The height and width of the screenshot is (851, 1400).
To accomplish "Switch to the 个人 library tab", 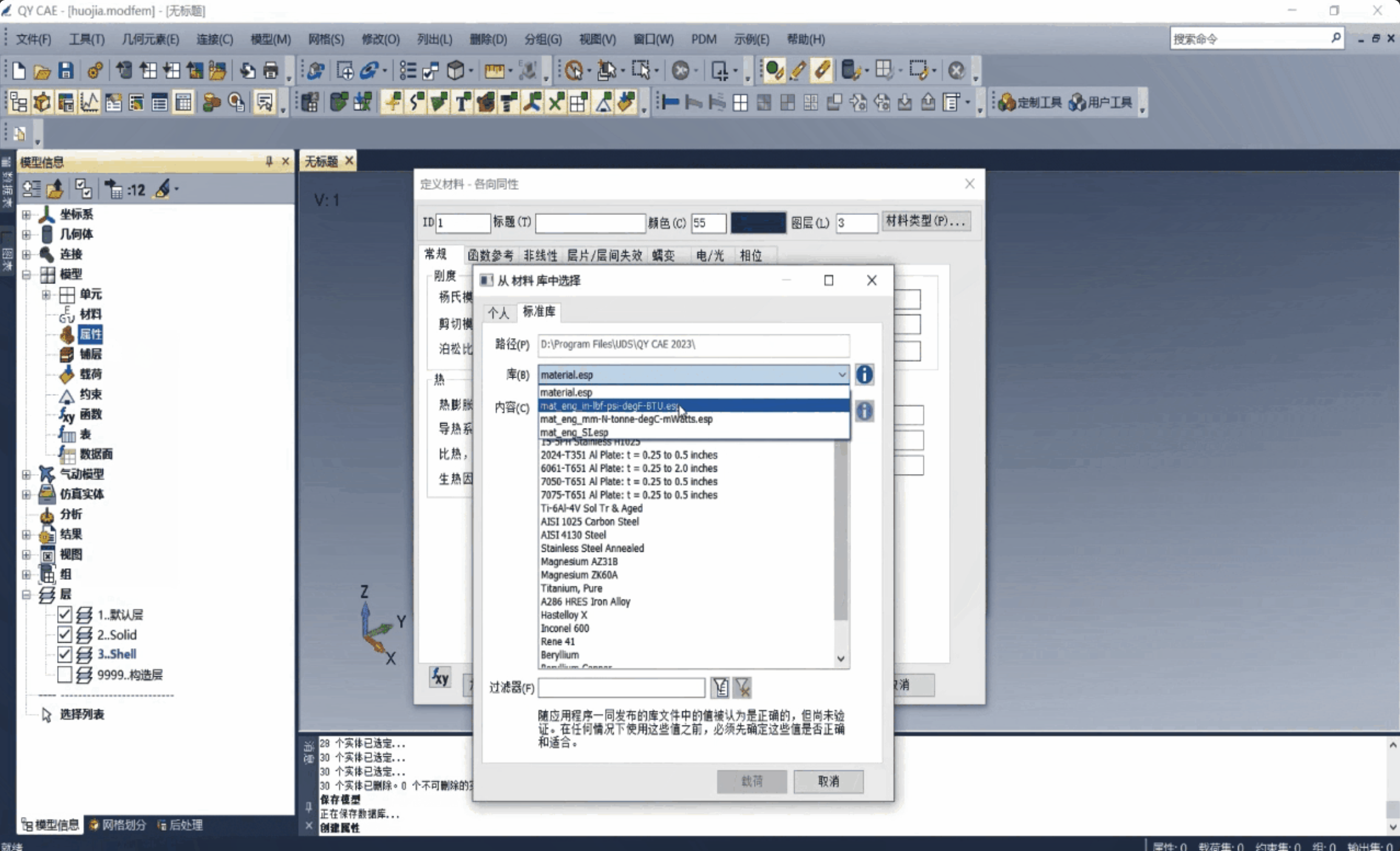I will [498, 313].
